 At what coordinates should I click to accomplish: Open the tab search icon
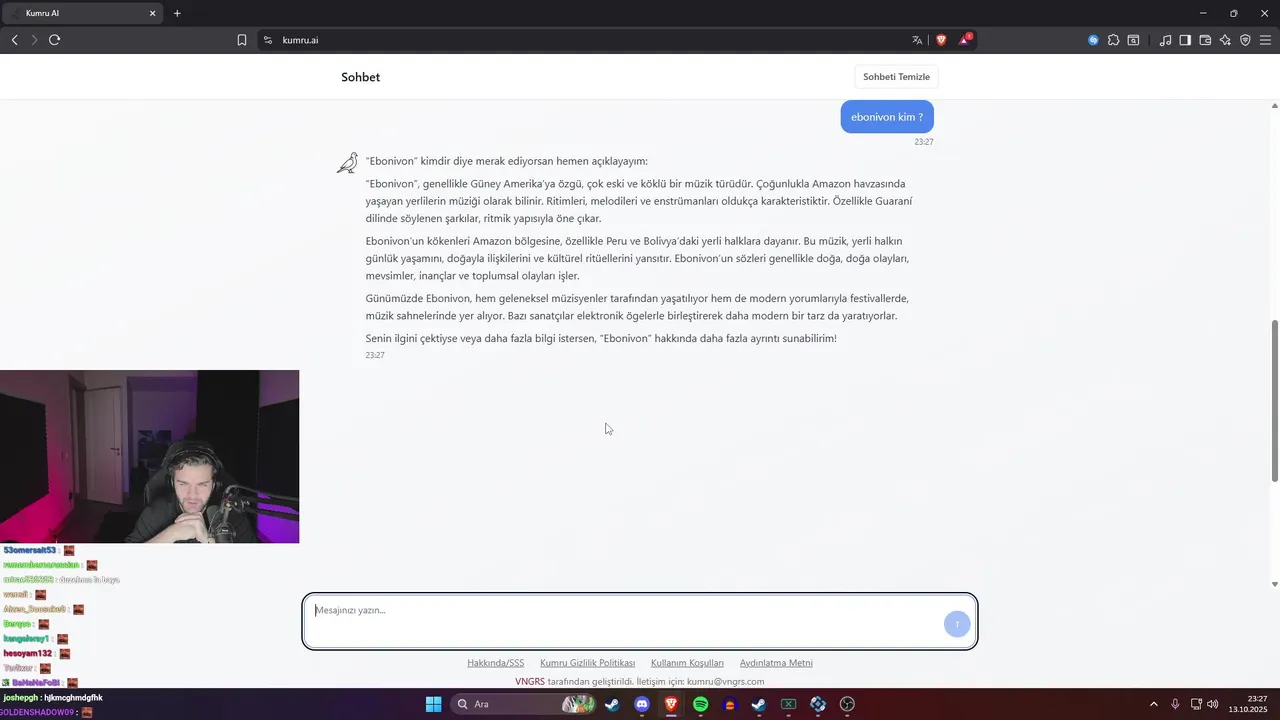click(x=1133, y=40)
